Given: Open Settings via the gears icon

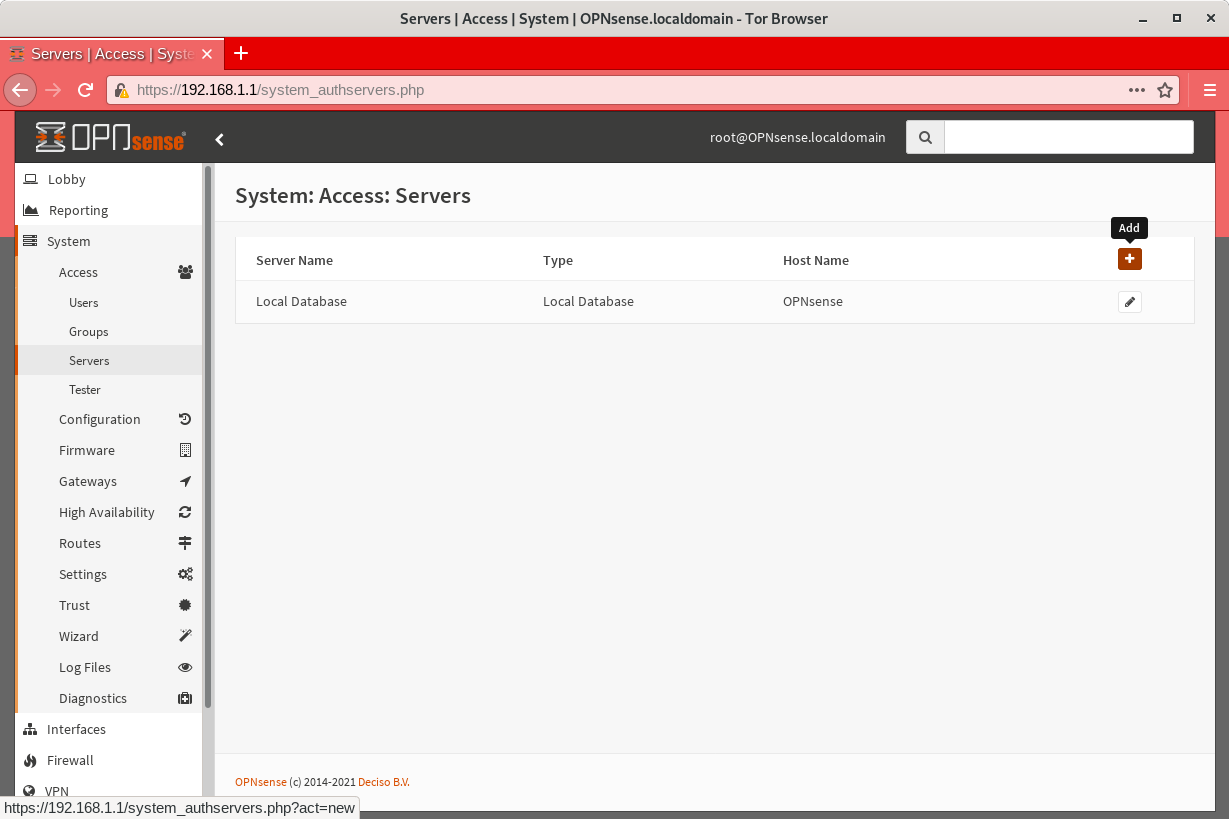Looking at the screenshot, I should pyautogui.click(x=185, y=574).
